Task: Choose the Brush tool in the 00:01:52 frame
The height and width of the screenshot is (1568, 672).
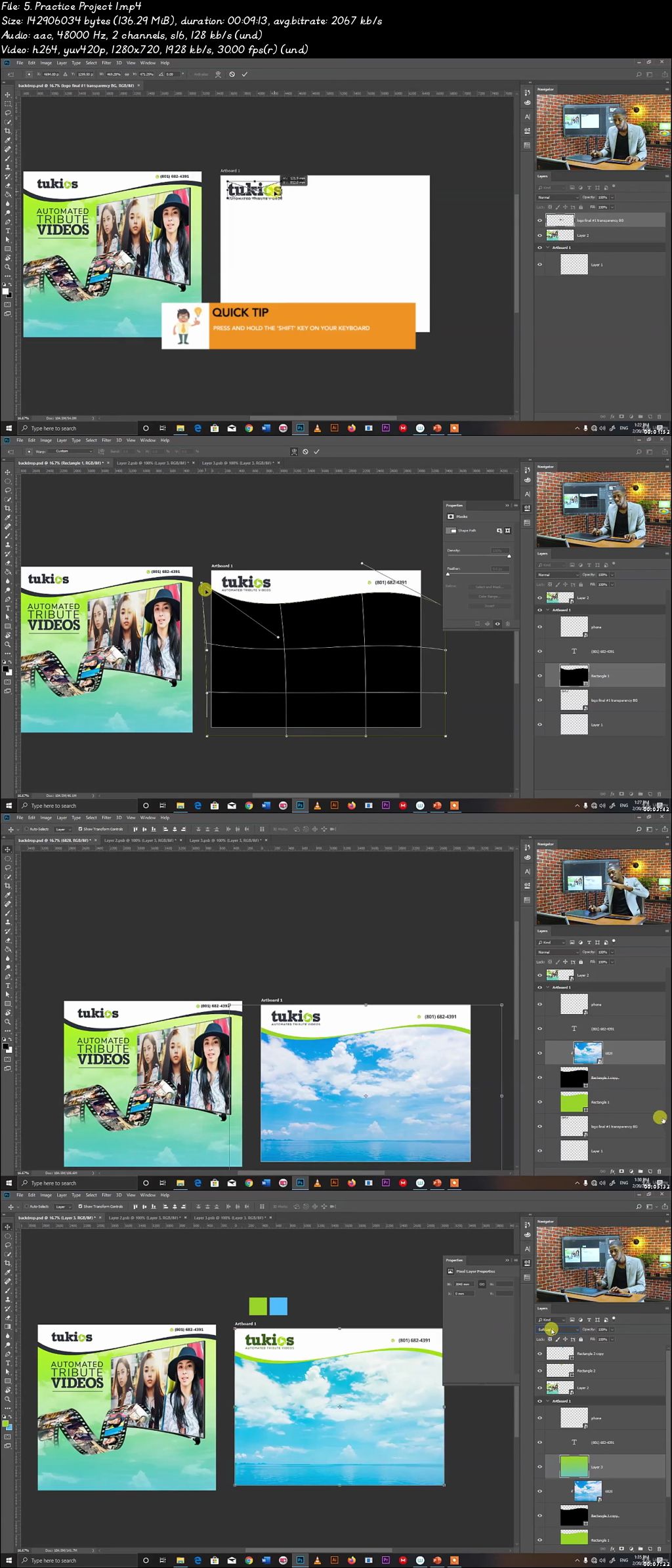Action: [x=8, y=158]
